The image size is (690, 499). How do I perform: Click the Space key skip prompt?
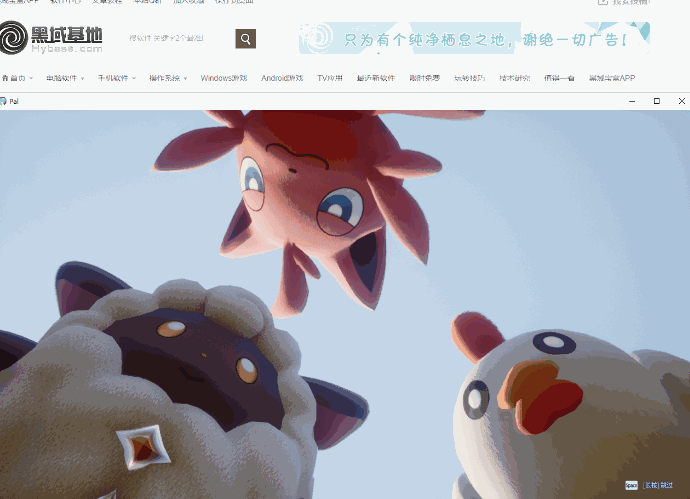pyautogui.click(x=631, y=485)
